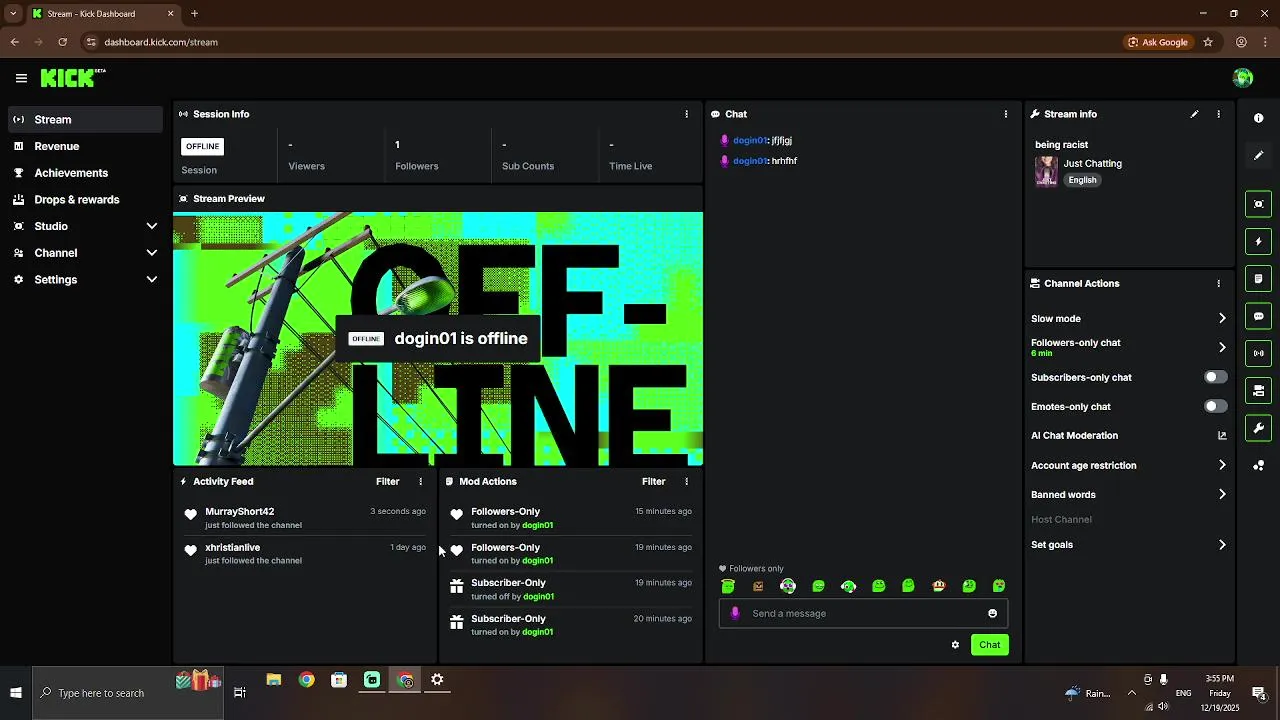Click the camera layout icon in the right sidebar

coord(1258,391)
